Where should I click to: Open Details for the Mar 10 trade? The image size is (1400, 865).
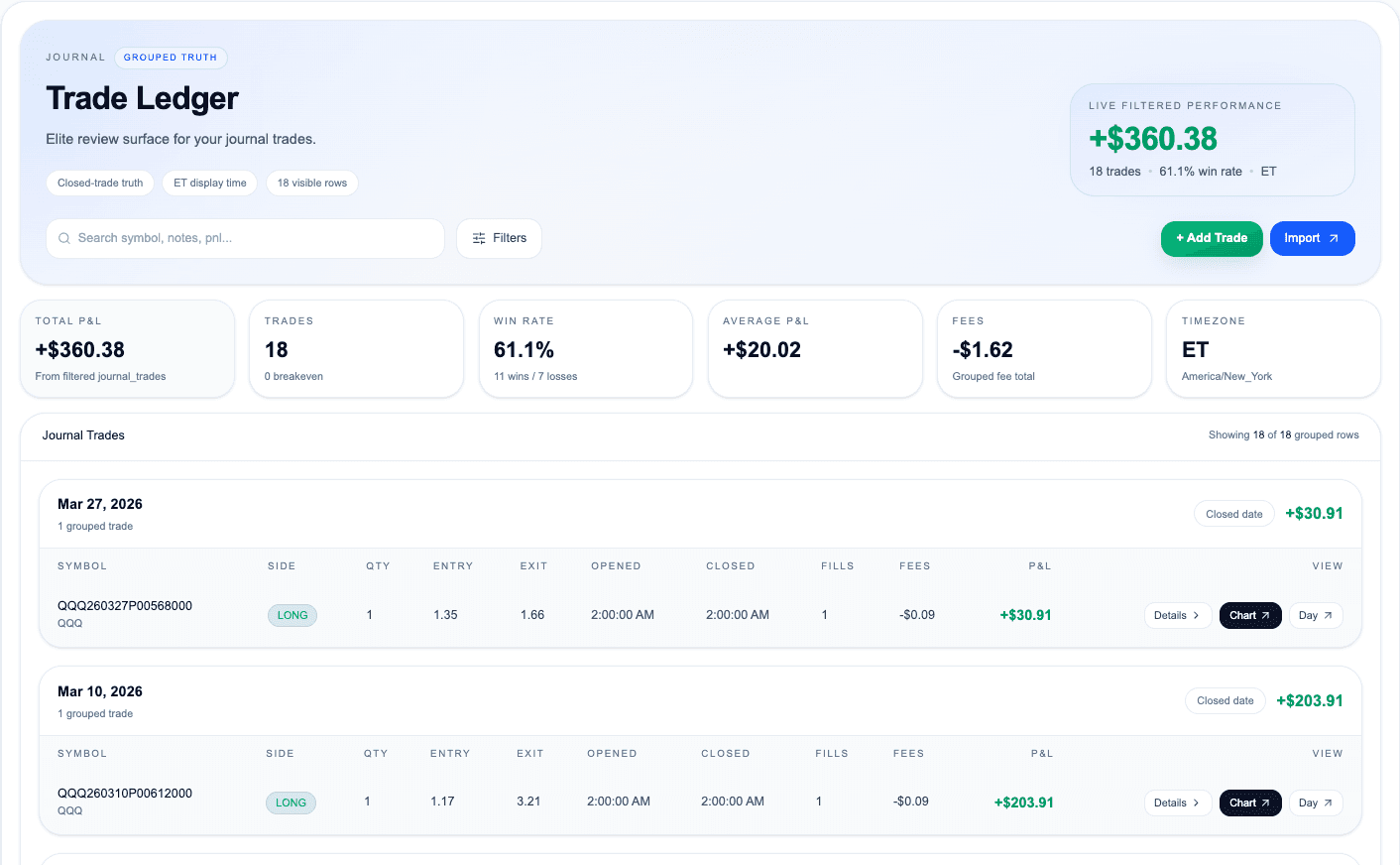pyautogui.click(x=1178, y=803)
